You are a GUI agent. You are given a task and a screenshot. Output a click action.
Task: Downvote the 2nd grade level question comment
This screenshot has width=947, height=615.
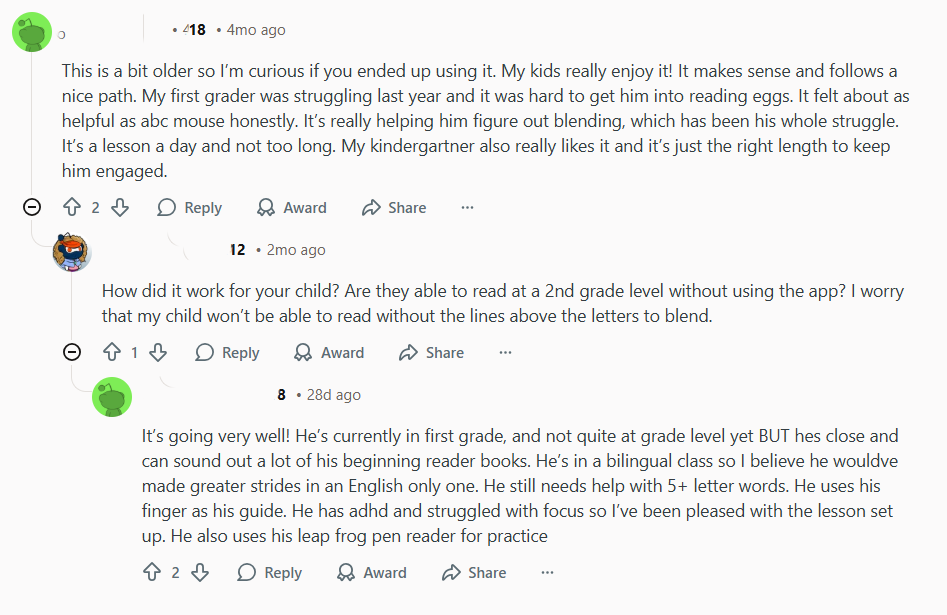click(x=158, y=353)
